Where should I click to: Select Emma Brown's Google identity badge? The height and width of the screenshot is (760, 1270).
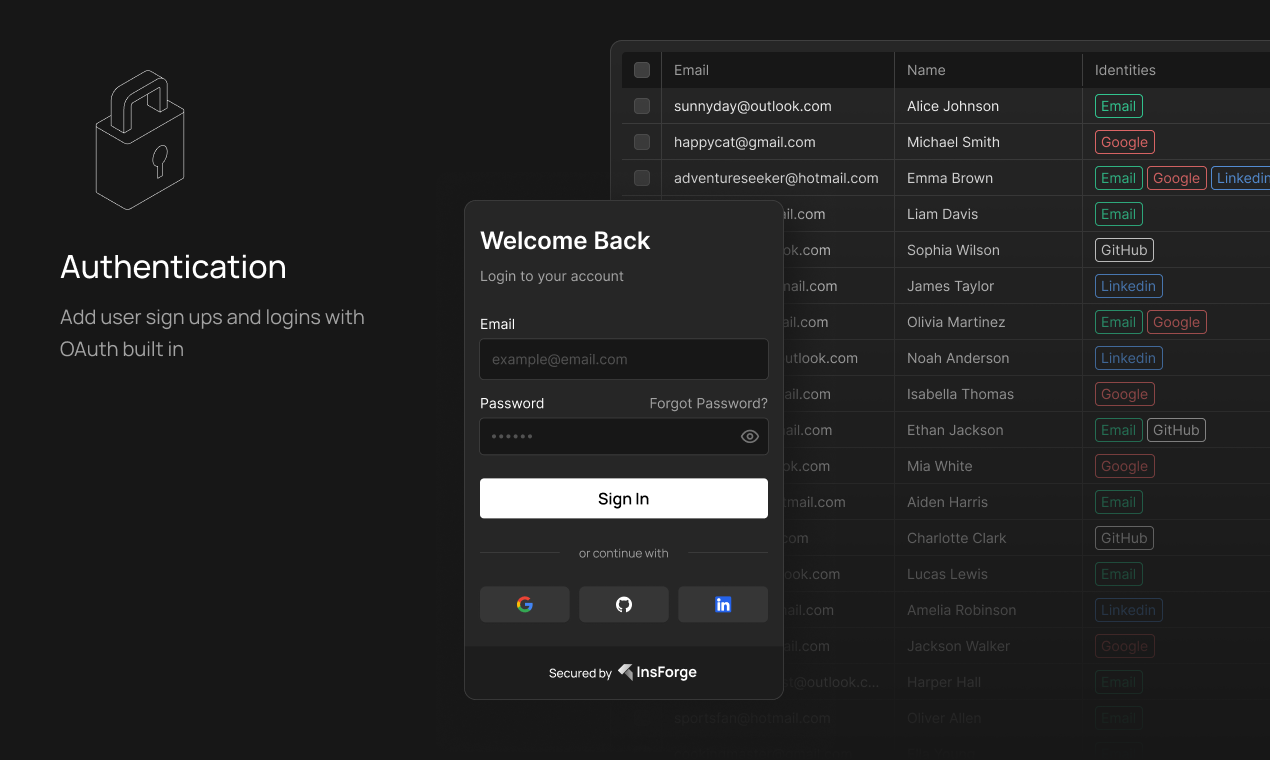pos(1176,177)
